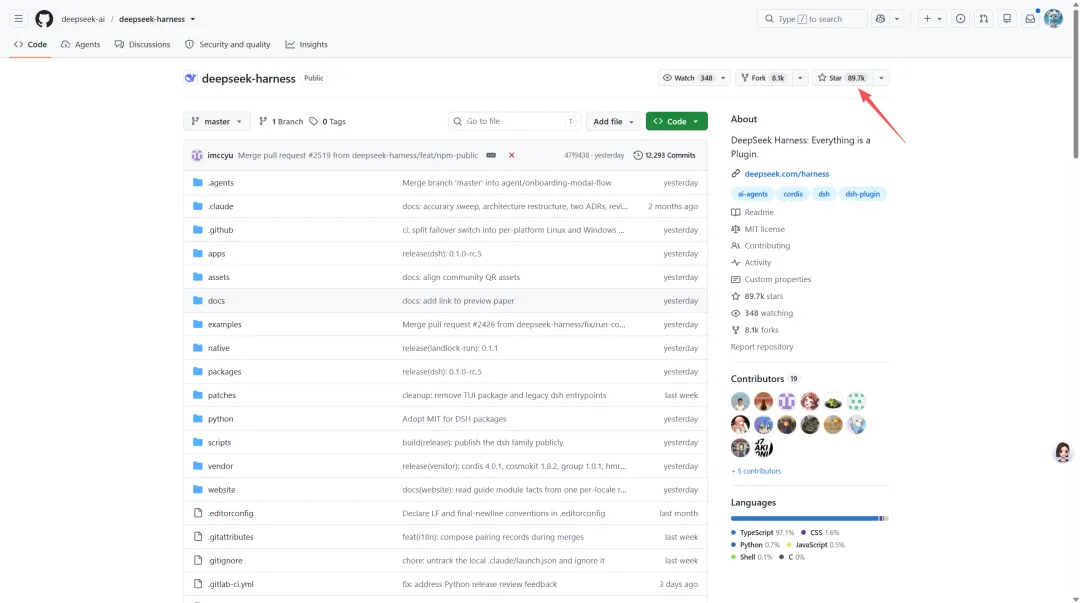Click the ai-agents topic tag
1080x603 pixels.
click(x=752, y=194)
